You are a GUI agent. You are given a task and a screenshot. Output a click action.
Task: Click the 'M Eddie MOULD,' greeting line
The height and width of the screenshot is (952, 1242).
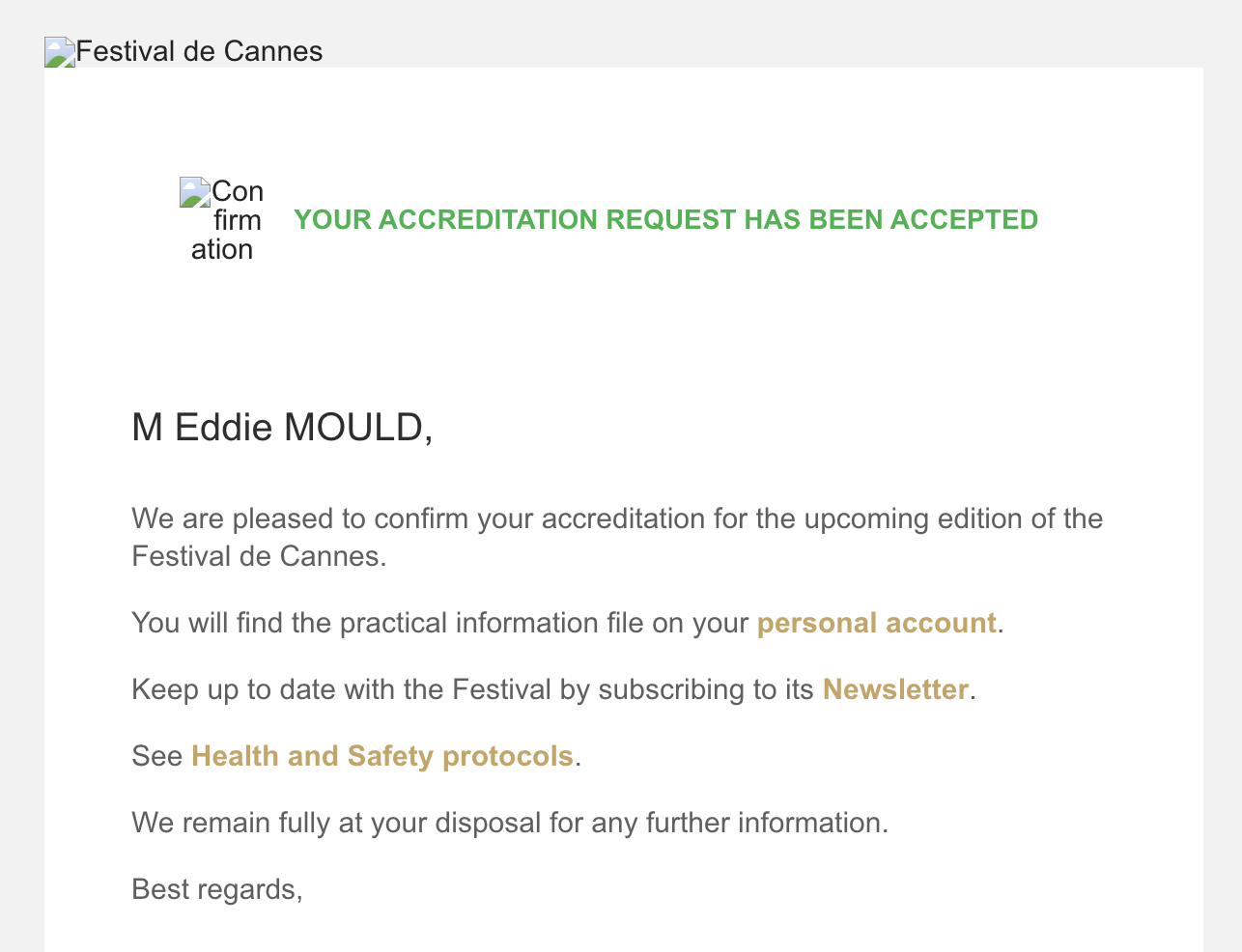[282, 428]
